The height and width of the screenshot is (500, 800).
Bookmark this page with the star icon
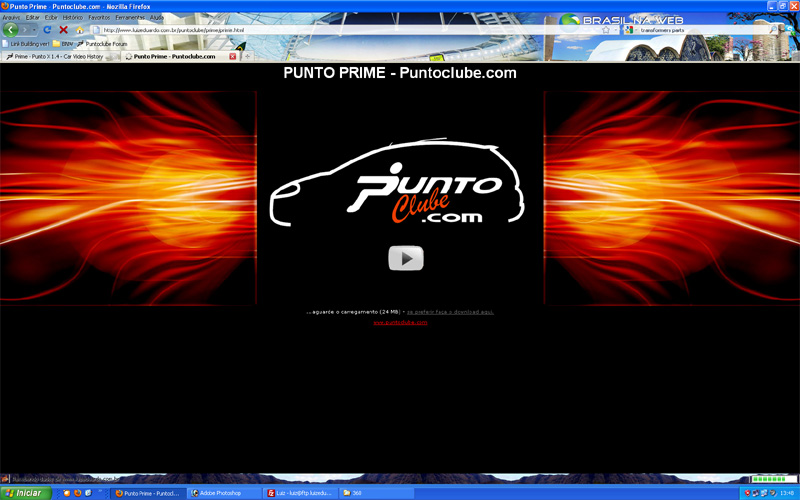tap(606, 30)
